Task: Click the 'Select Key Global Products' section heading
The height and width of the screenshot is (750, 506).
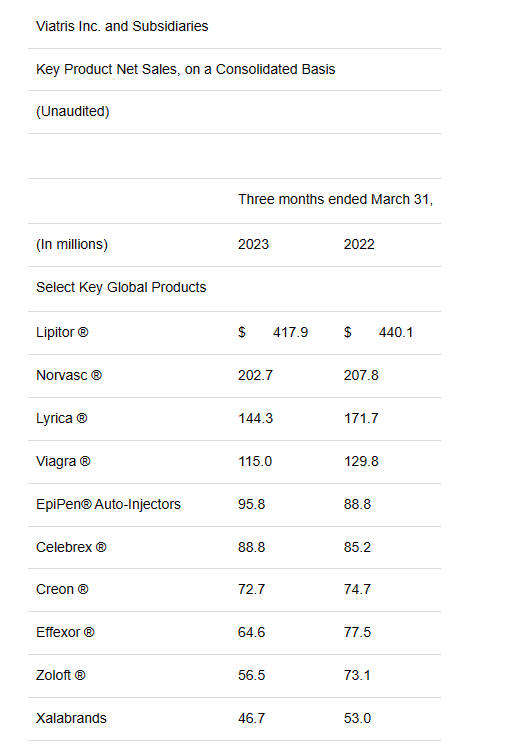Action: coord(121,287)
